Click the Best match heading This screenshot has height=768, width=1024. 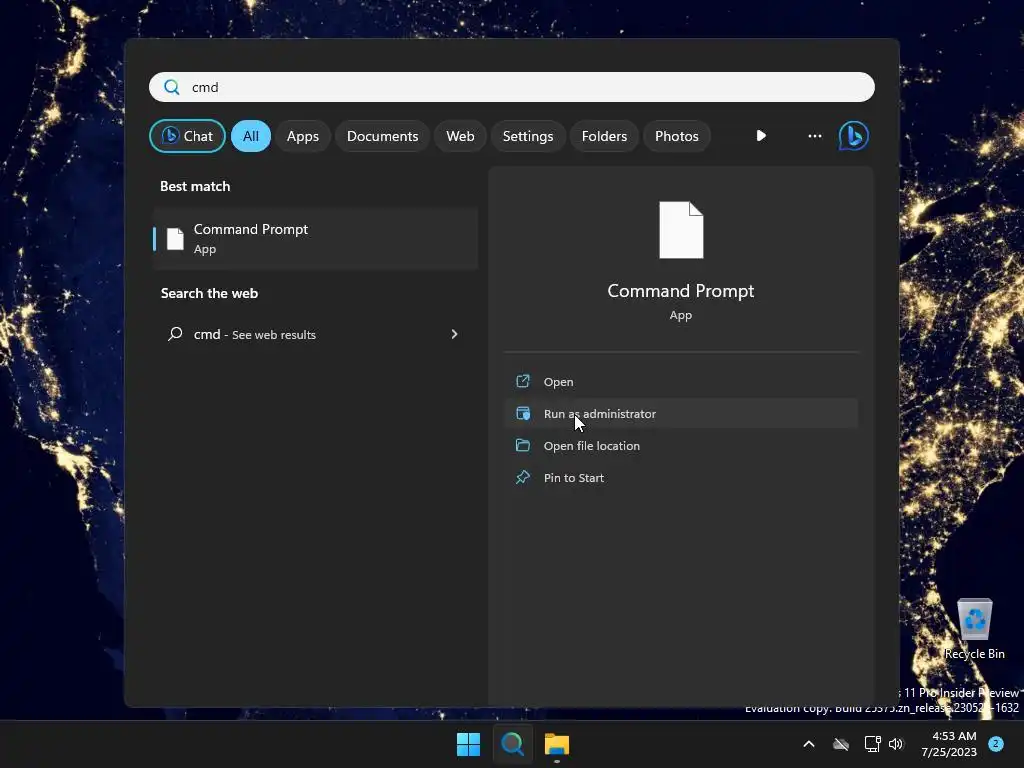click(x=195, y=186)
